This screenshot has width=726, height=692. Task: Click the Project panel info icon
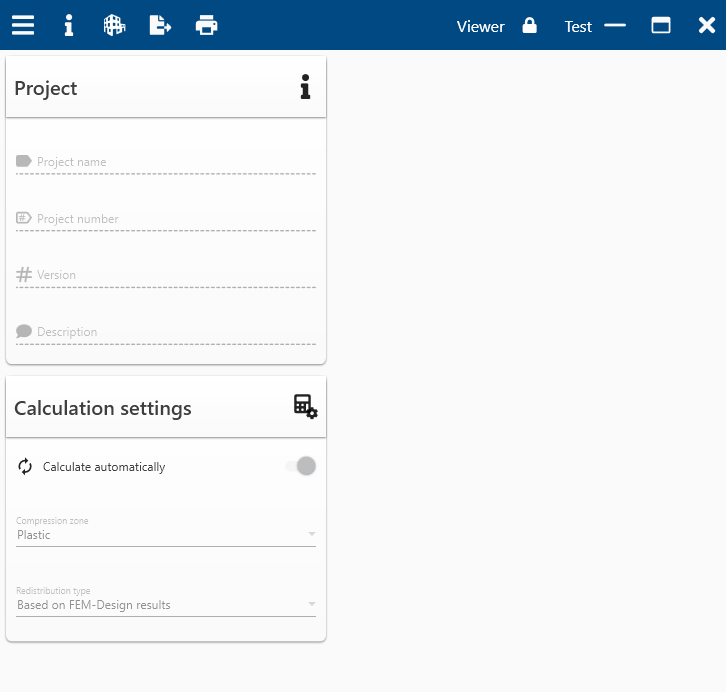[x=305, y=87]
